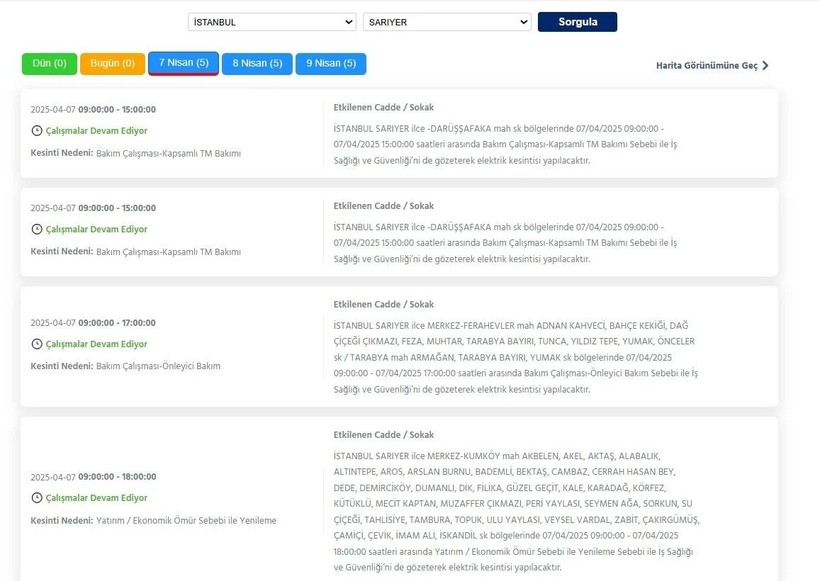Switch to the Dün (0) tab
This screenshot has width=820, height=581.
click(x=49, y=64)
